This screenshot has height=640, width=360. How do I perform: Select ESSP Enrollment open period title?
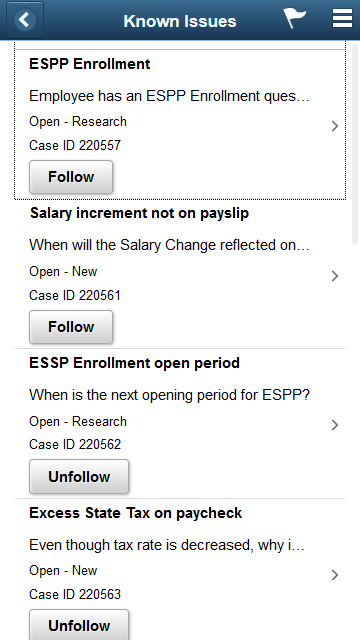[134, 363]
